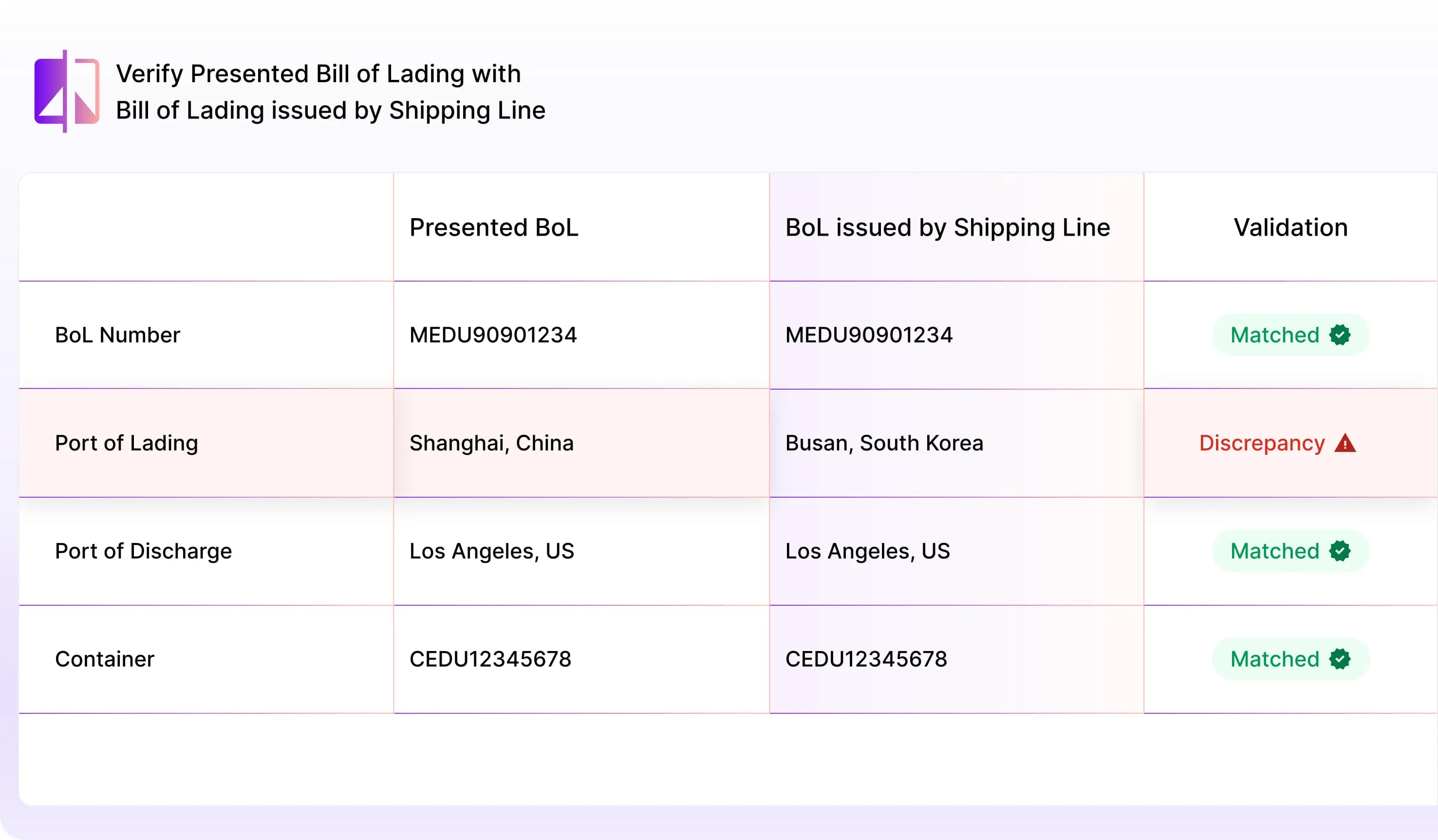The image size is (1438, 840).
Task: Click the presented MEDU90901234 BoL number
Action: click(493, 335)
